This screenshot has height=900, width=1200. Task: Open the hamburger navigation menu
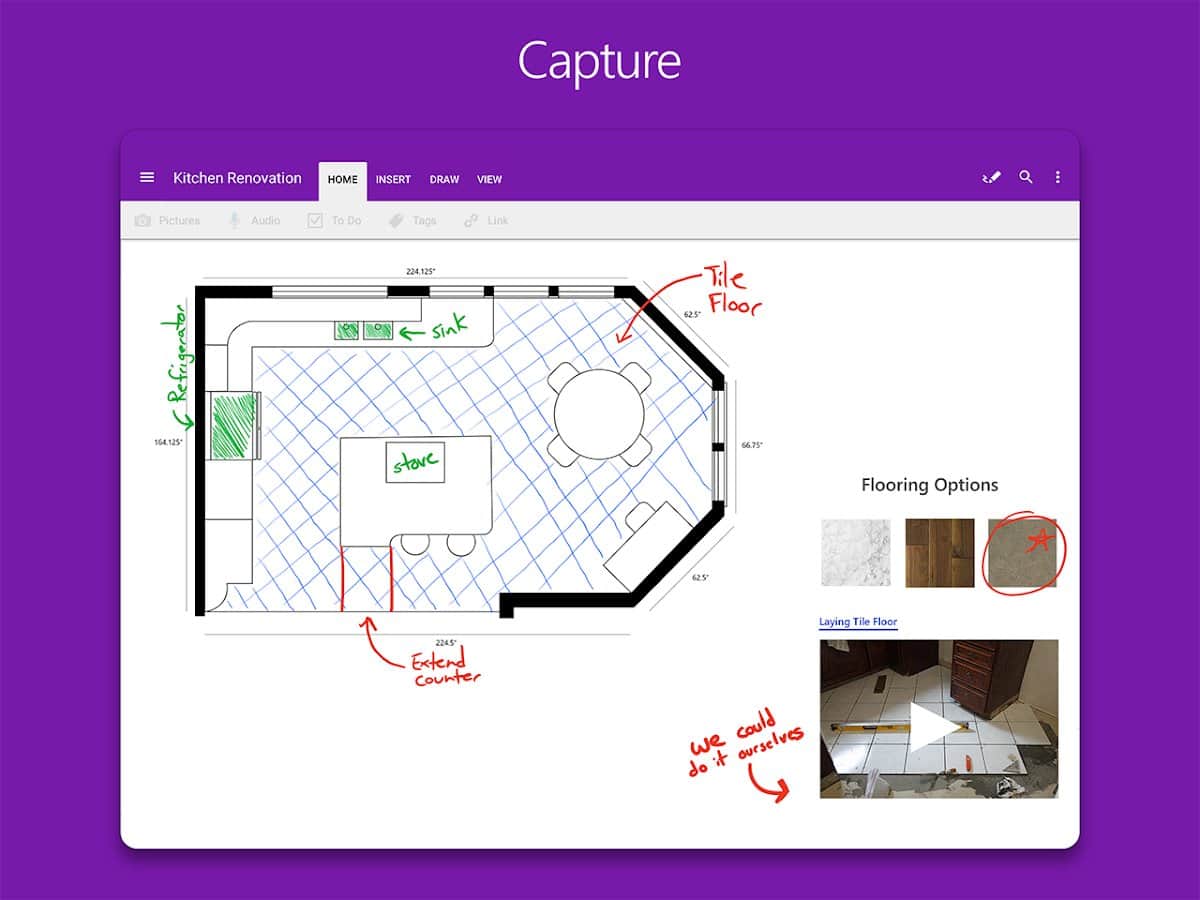(147, 178)
